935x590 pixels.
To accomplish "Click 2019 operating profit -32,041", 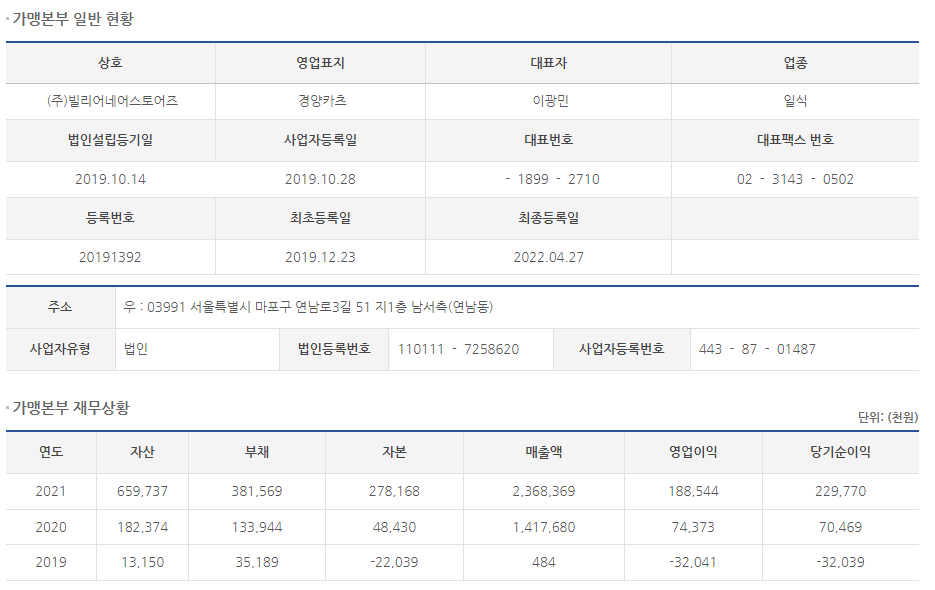I will click(x=693, y=562).
